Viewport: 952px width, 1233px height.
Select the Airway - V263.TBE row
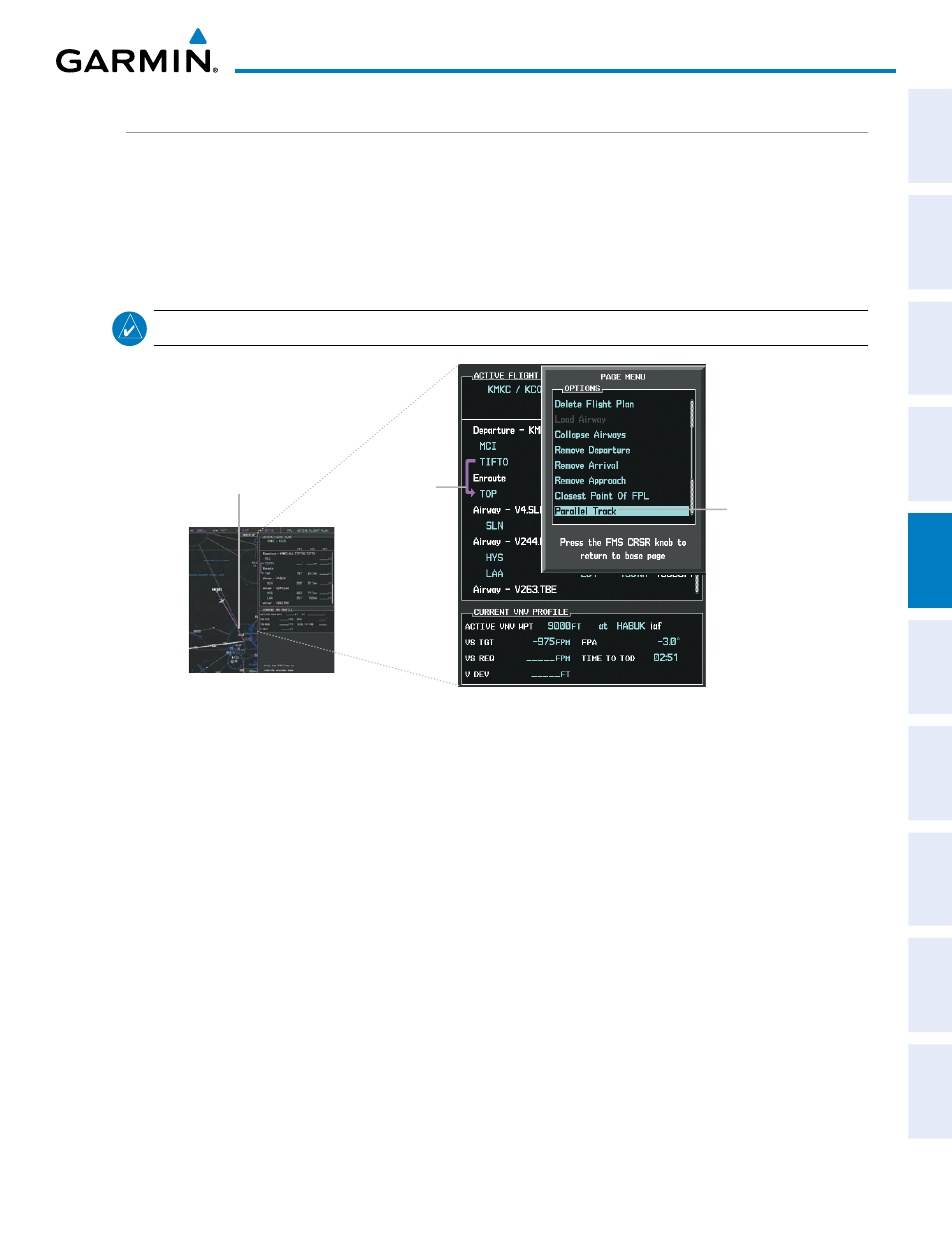point(515,590)
